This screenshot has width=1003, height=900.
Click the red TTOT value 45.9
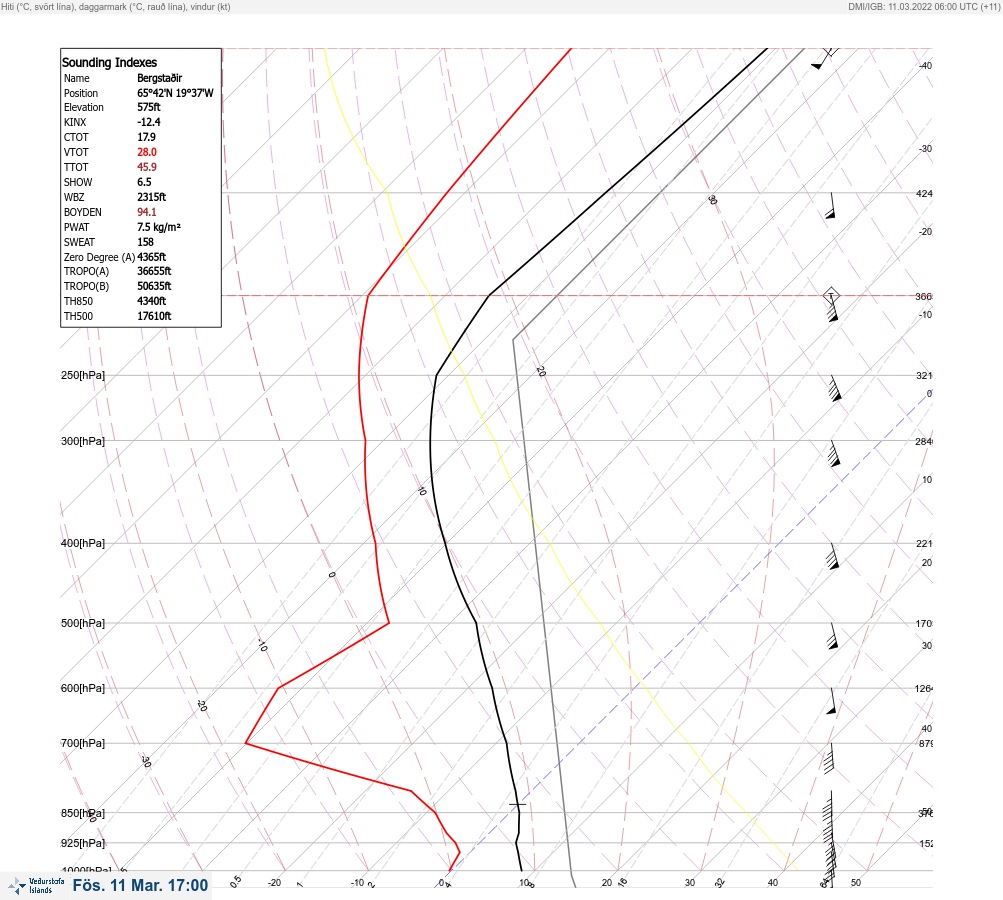tap(147, 167)
